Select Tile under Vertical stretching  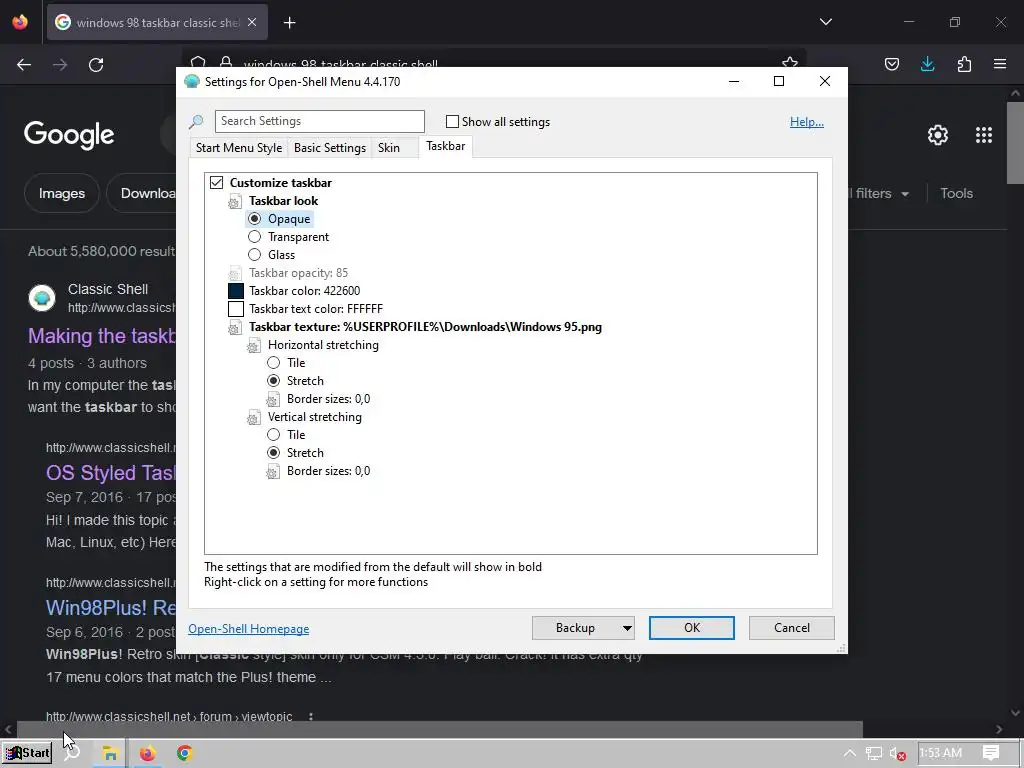(x=274, y=434)
